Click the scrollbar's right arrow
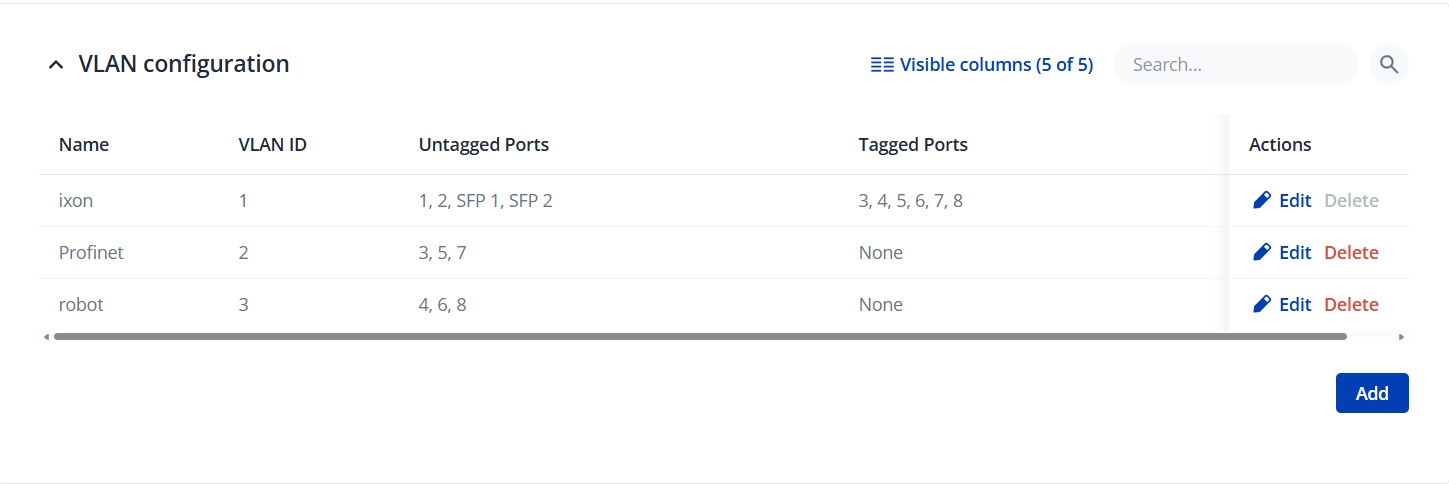The height and width of the screenshot is (484, 1449). 1401,337
